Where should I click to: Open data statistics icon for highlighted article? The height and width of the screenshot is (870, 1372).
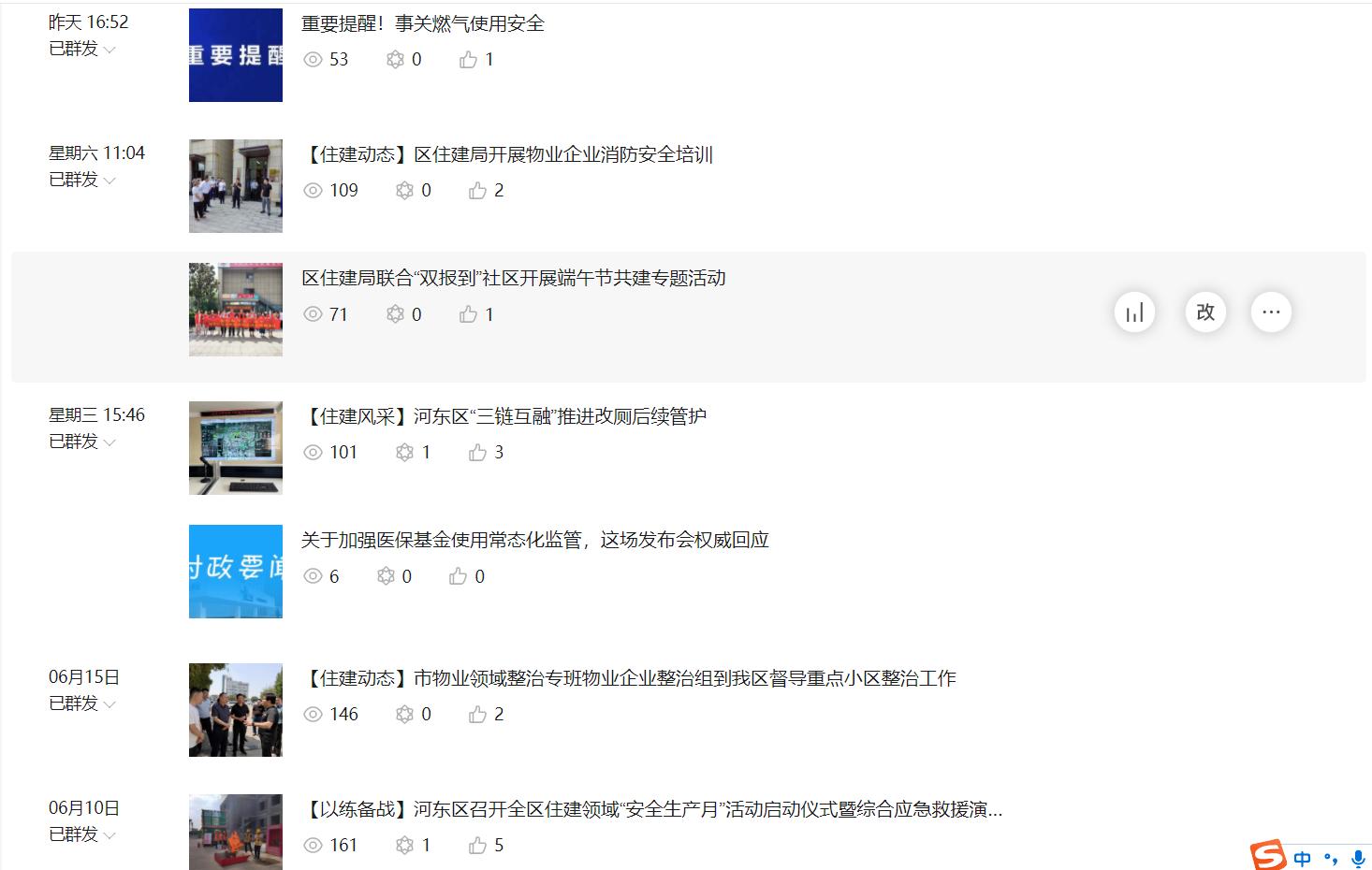(1134, 312)
